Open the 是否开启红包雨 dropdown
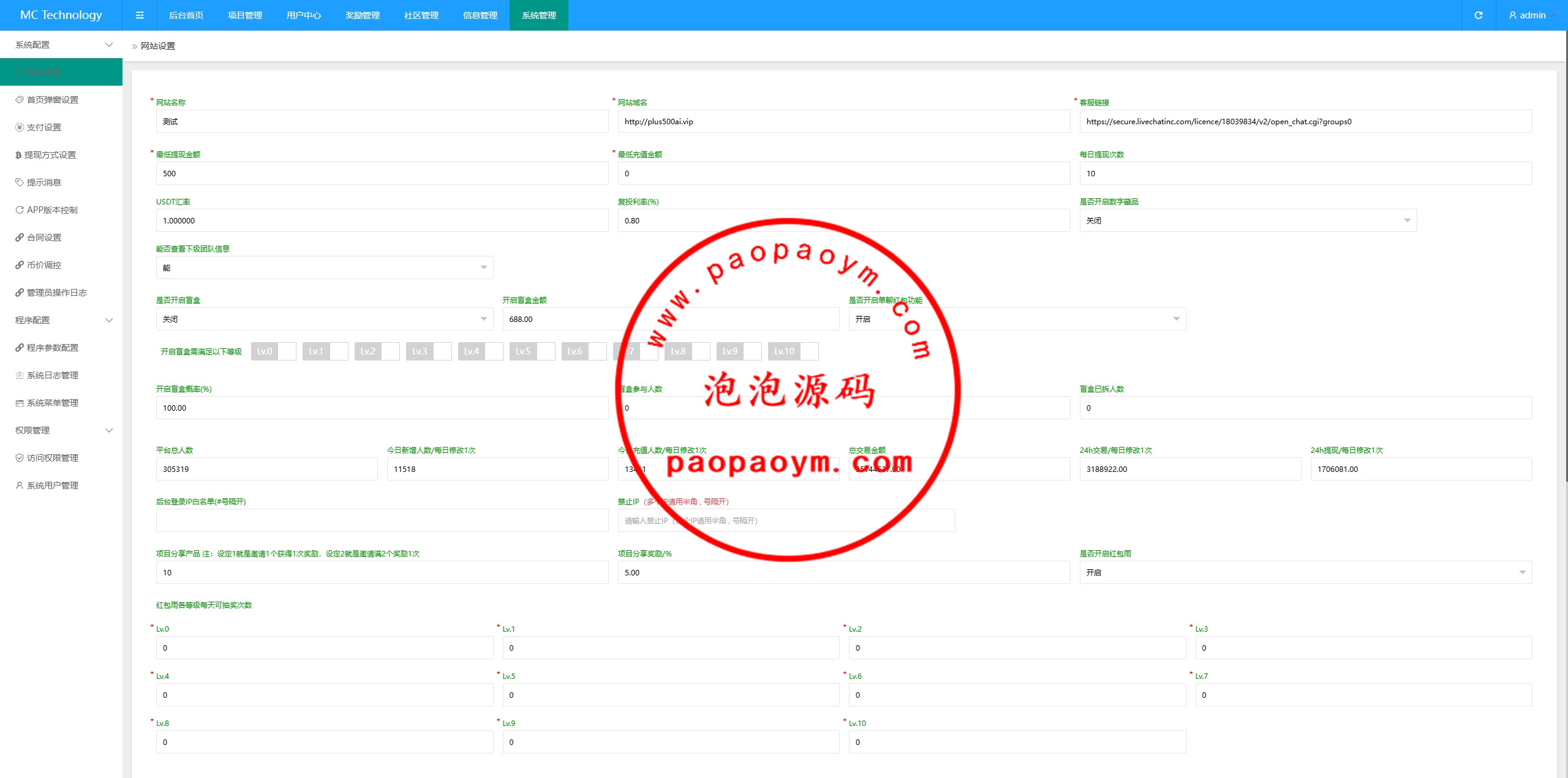The width and height of the screenshot is (1568, 778). click(x=1306, y=572)
